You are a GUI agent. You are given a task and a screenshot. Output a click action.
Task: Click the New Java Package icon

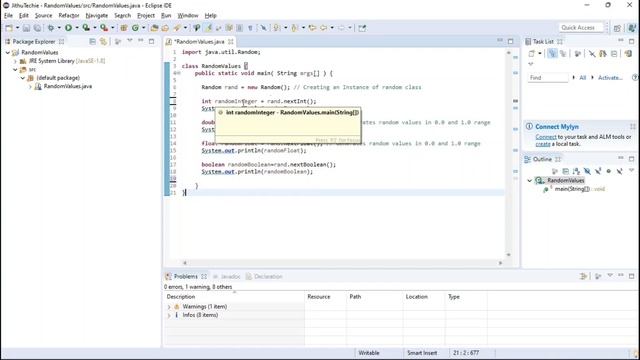124,28
